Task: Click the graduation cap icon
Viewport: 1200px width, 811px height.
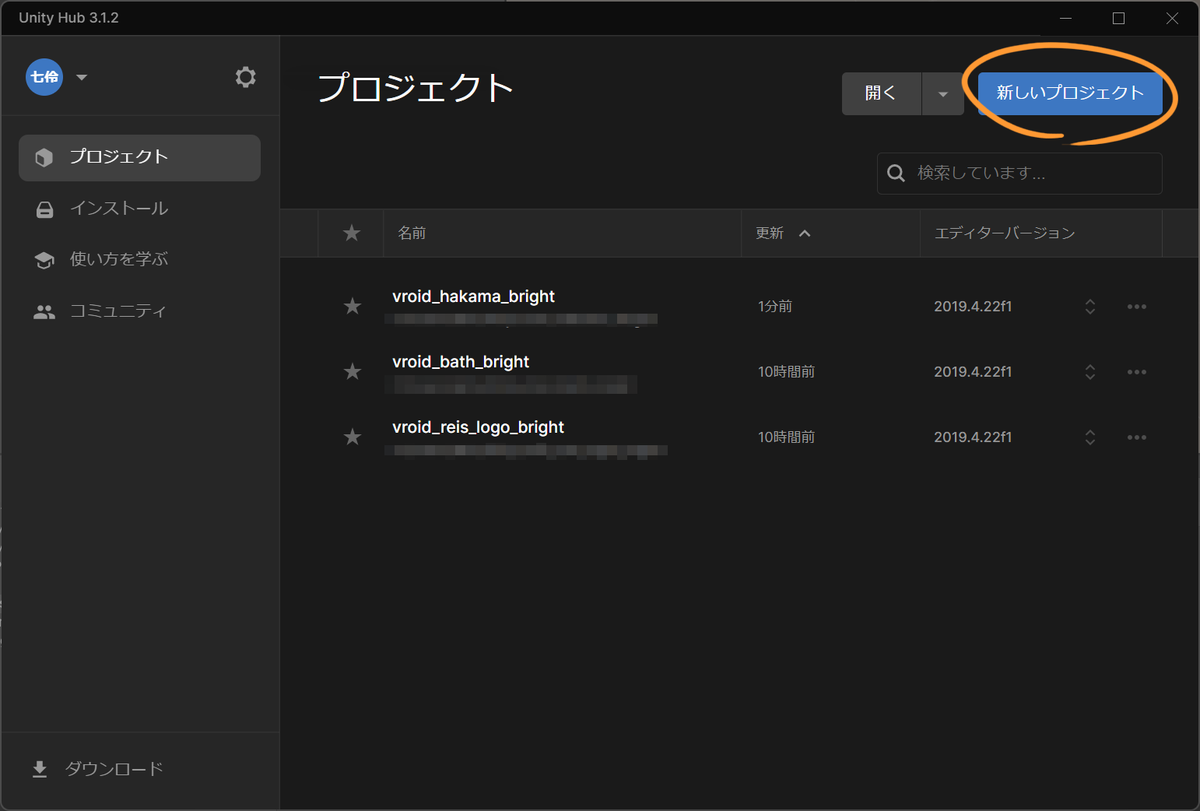Action: (x=44, y=260)
